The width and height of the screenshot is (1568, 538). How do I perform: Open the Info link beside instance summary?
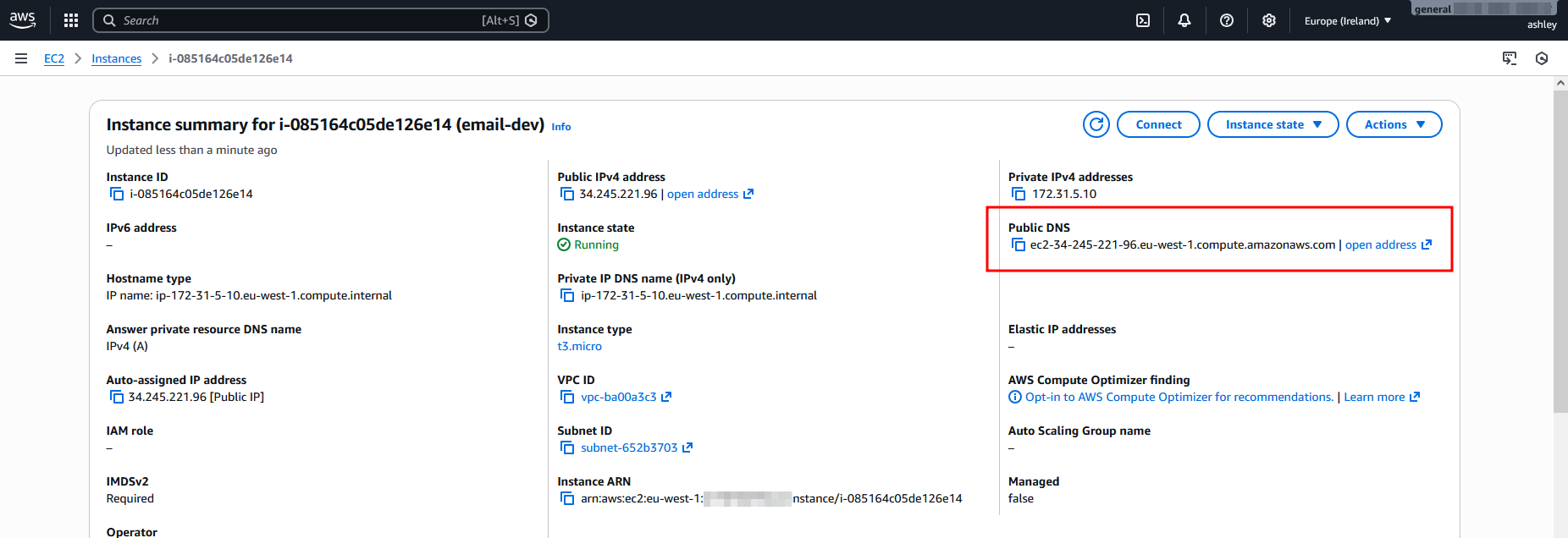[561, 127]
